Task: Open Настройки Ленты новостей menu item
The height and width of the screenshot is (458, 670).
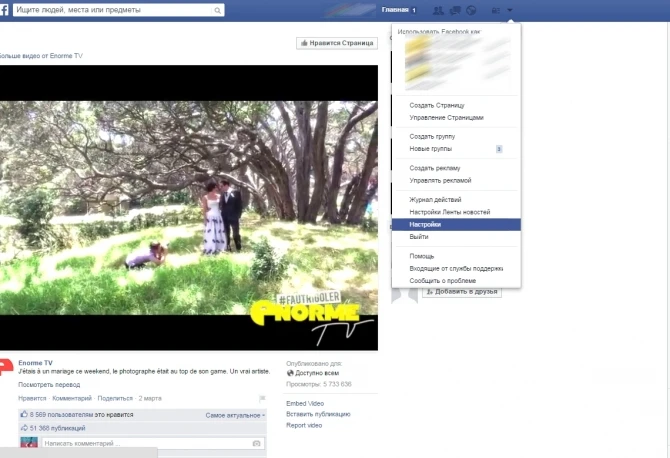Action: tap(450, 212)
